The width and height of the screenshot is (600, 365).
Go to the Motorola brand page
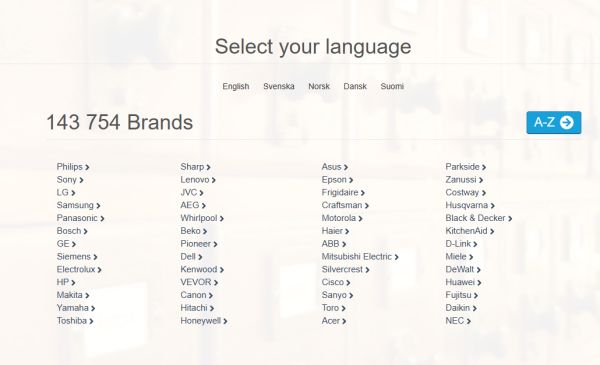(342, 218)
